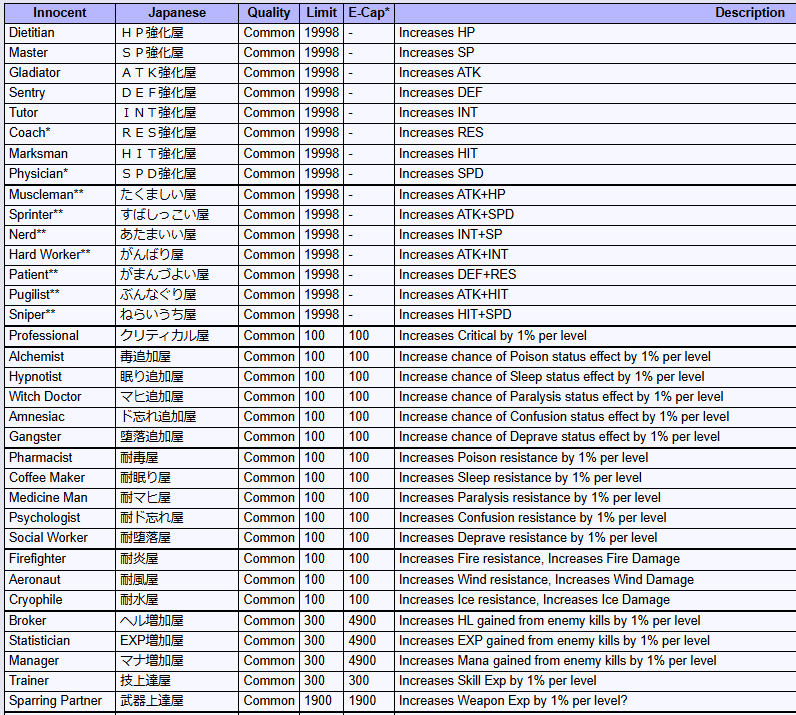Select Sparring Partner's Limit 1900
Screen dimensions: 796x715
pyautogui.click(x=318, y=701)
